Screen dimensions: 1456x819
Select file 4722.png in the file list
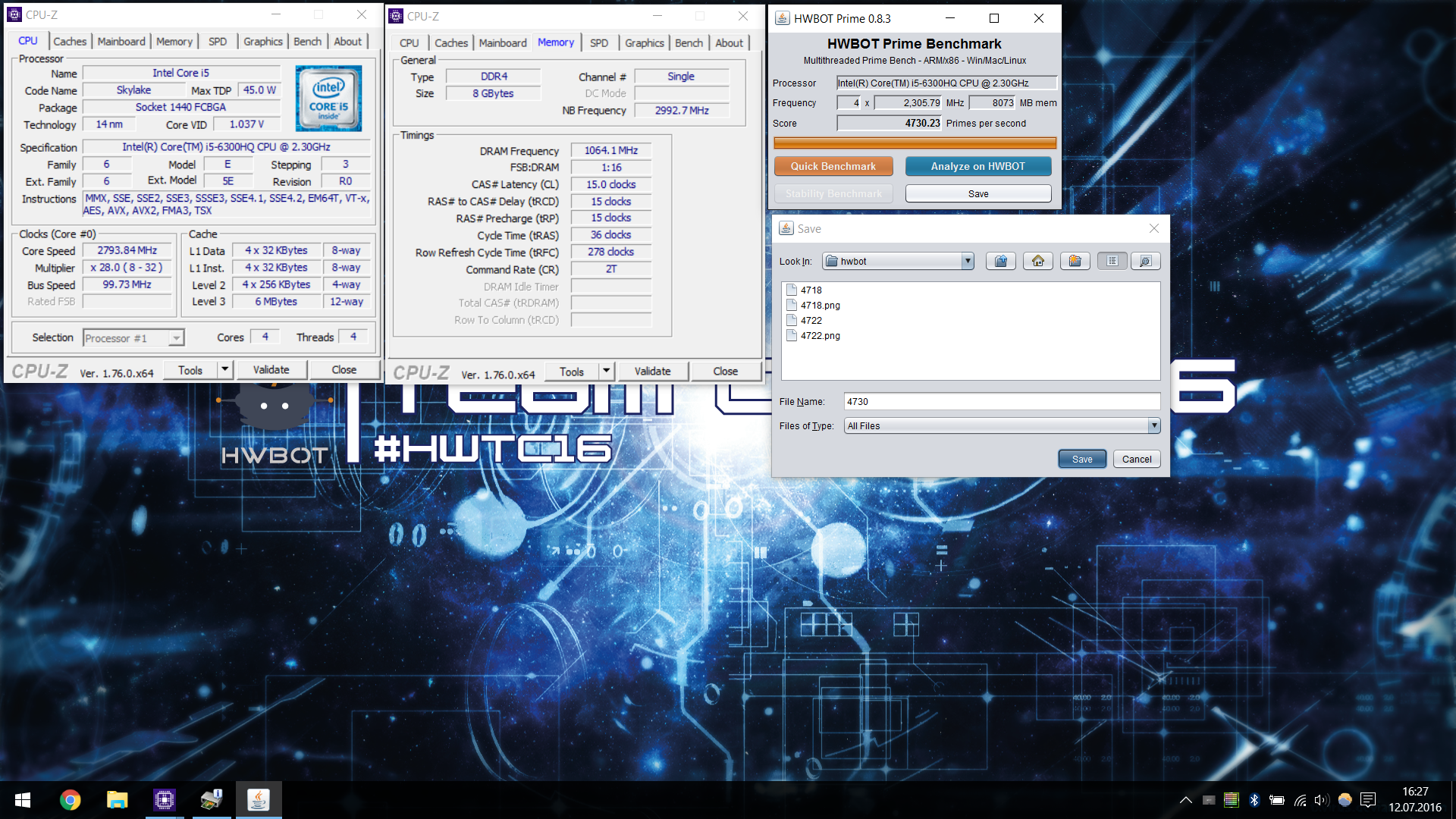click(x=814, y=335)
